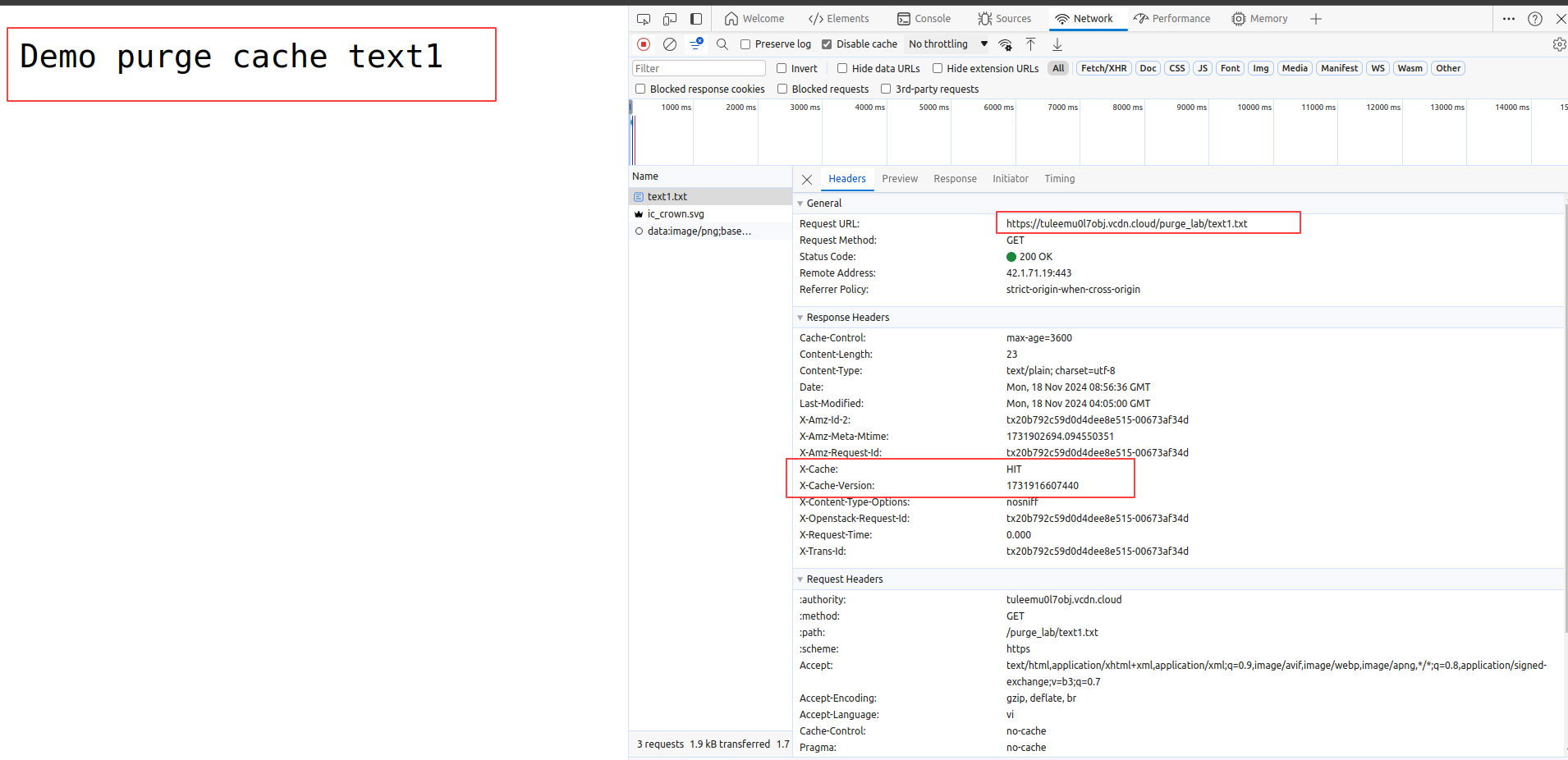Image resolution: width=1568 pixels, height=760 pixels.
Task: Filter requests by Fetch/XHR type
Action: pos(1103,69)
